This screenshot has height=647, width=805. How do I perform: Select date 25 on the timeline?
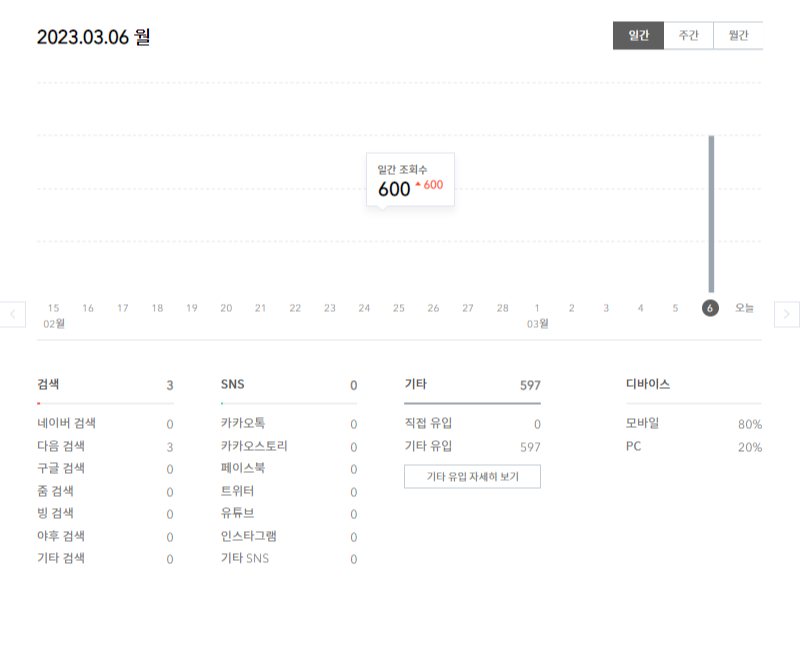[x=399, y=308]
